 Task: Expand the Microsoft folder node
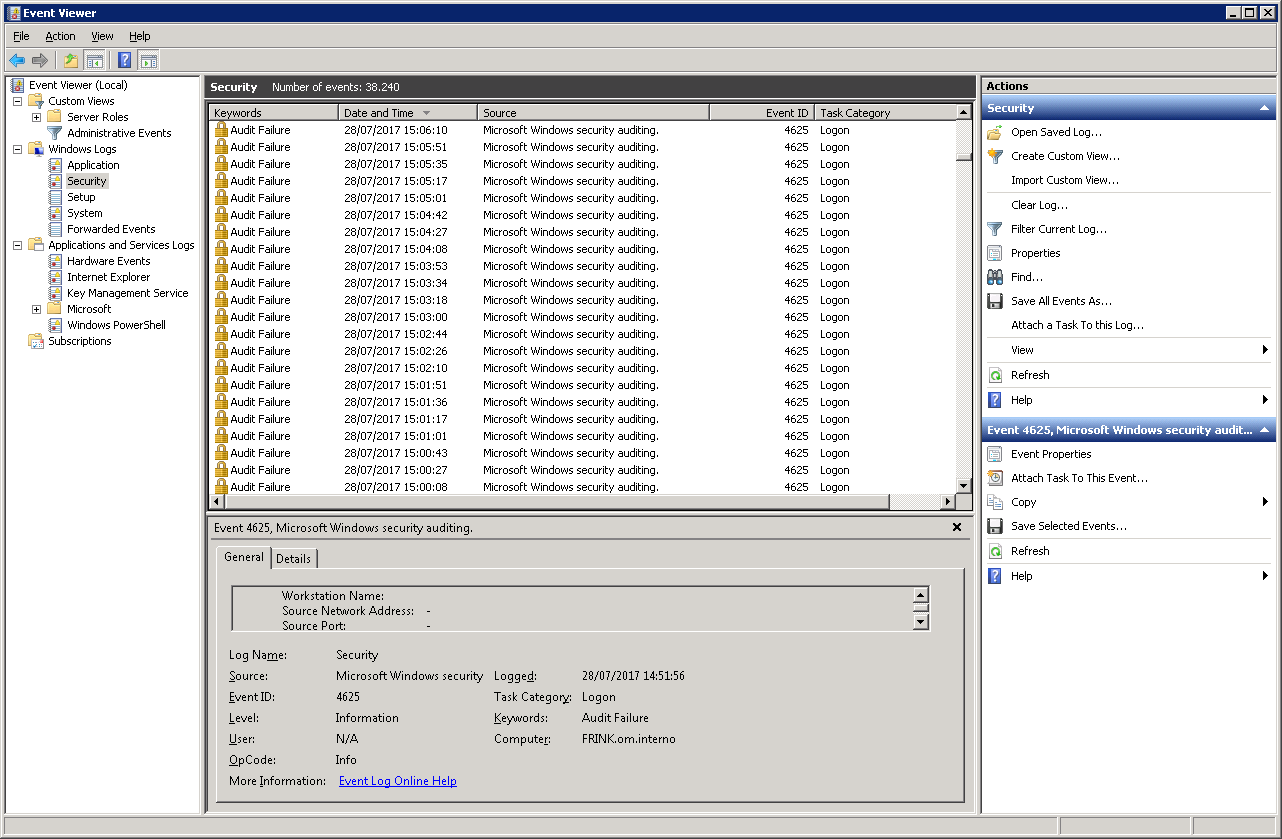[x=36, y=309]
